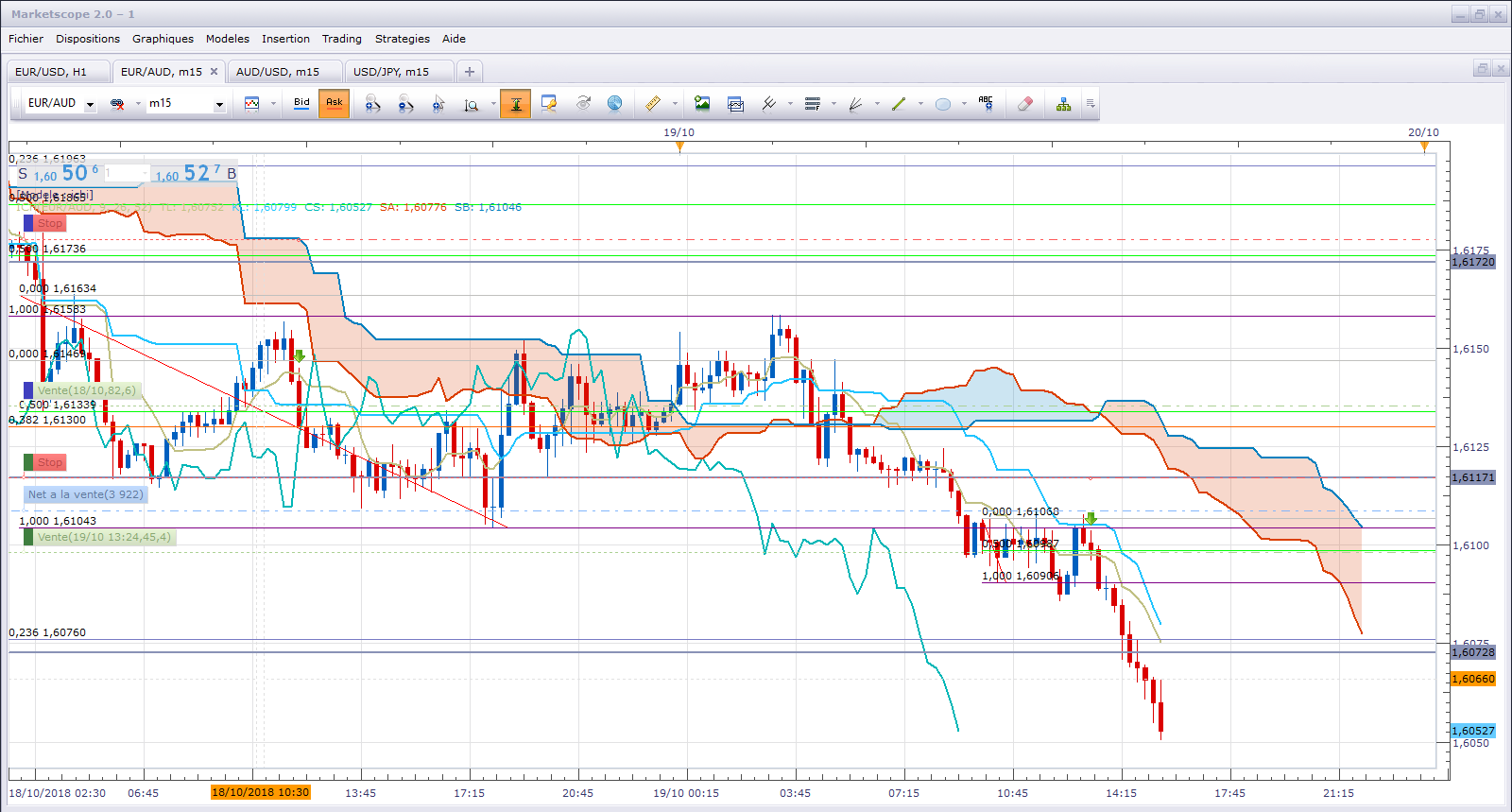This screenshot has width=1512, height=812.
Task: Add a new chart tab with plus button
Action: tap(470, 72)
